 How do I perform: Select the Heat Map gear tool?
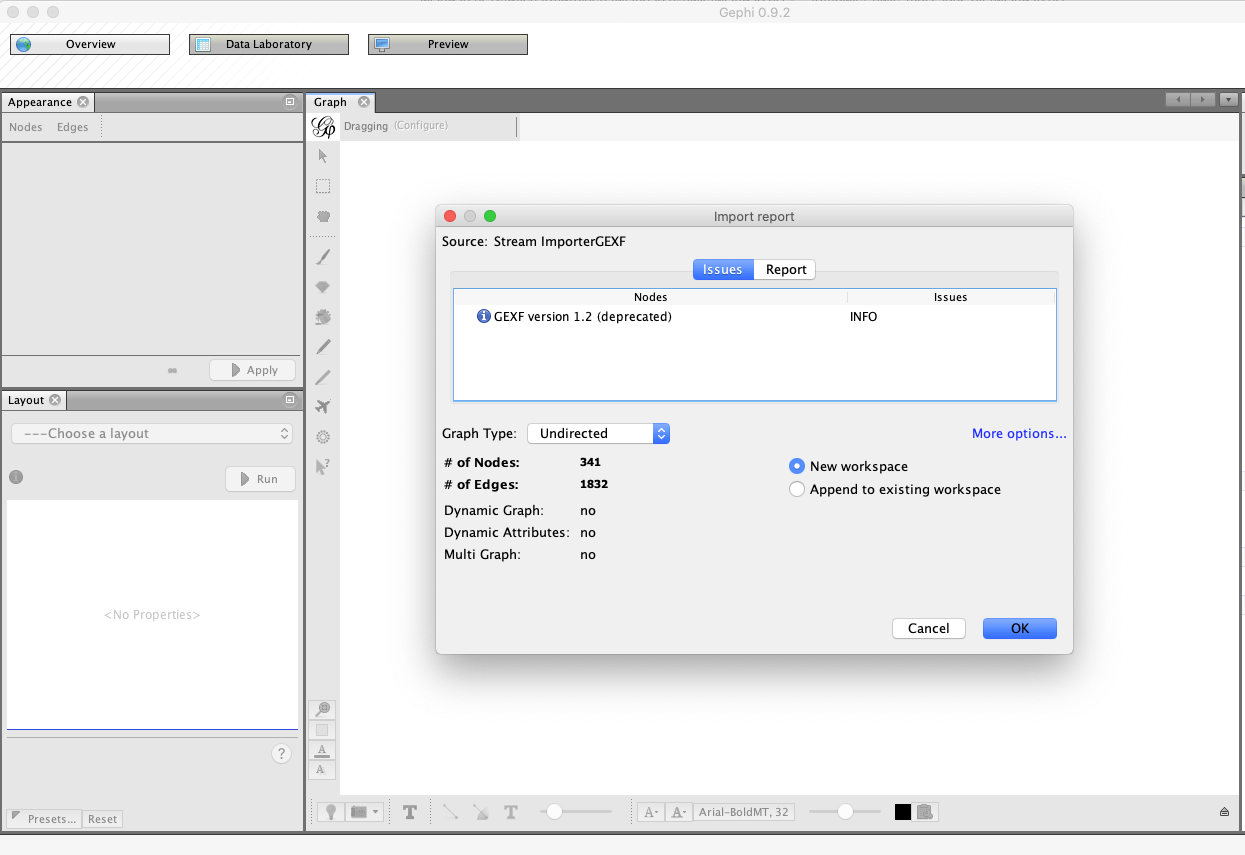click(x=323, y=437)
